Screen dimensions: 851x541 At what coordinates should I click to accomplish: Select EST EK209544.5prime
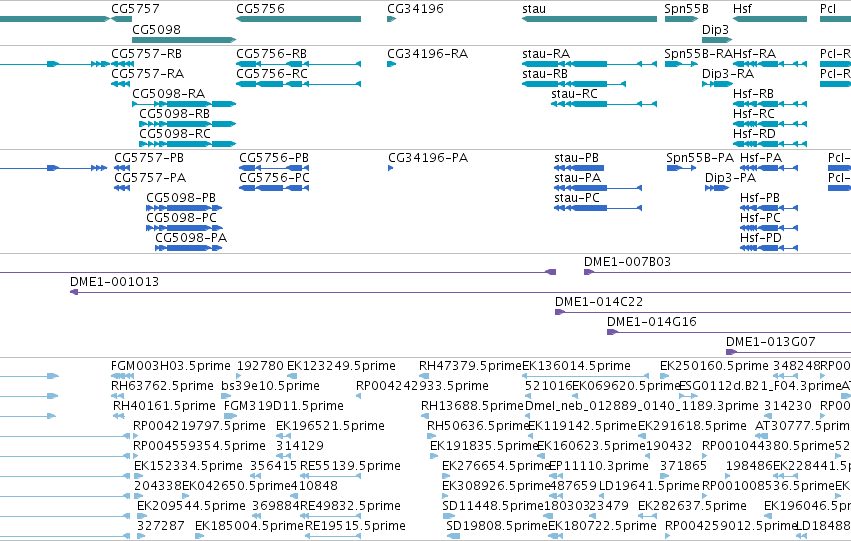pos(192,506)
